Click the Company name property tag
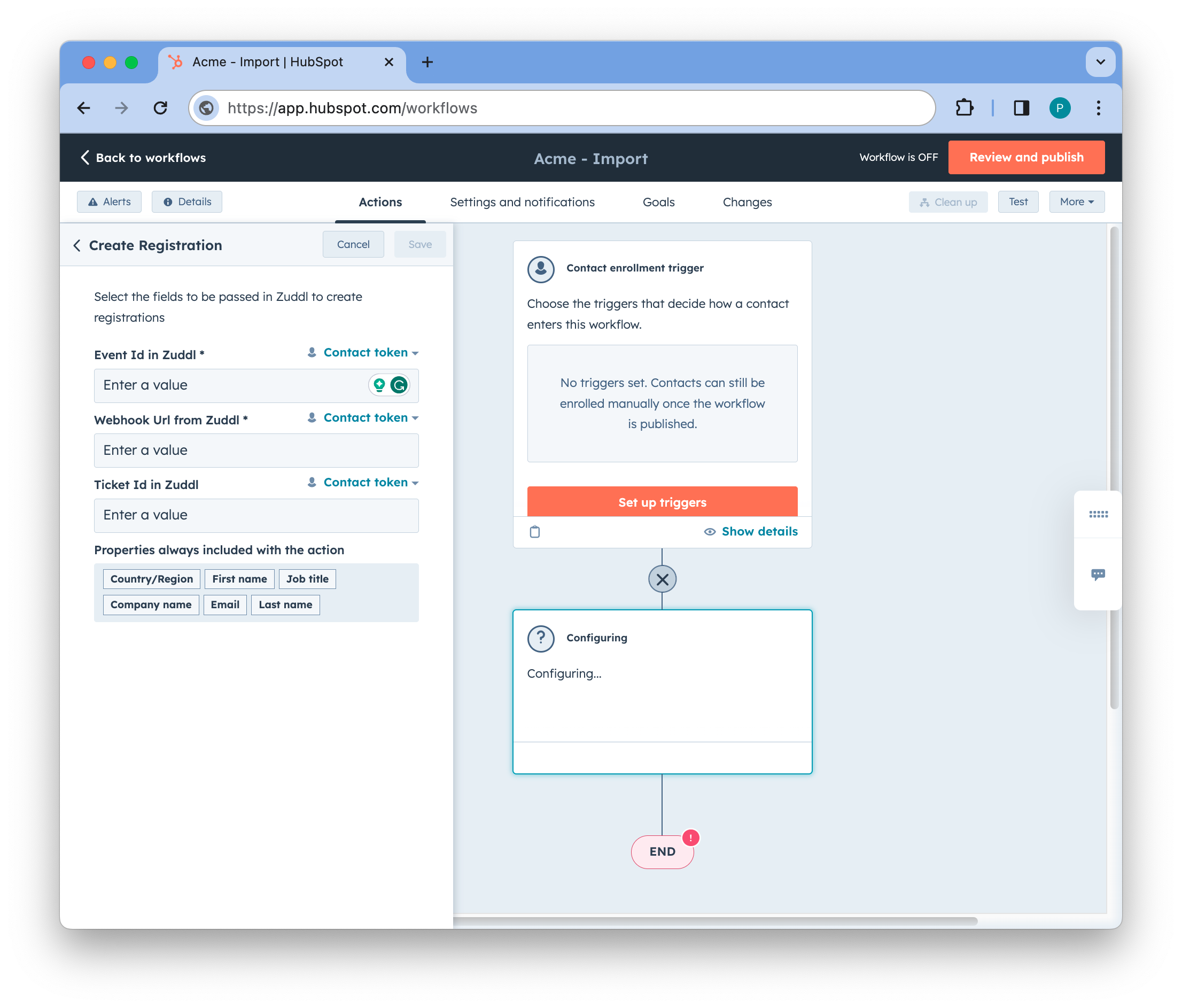 pyautogui.click(x=151, y=605)
